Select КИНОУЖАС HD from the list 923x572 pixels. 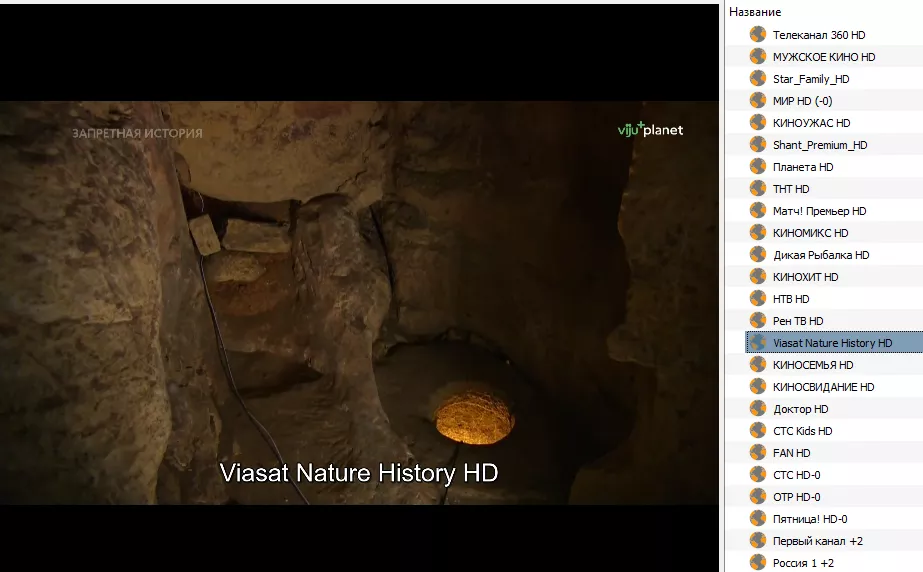click(811, 123)
